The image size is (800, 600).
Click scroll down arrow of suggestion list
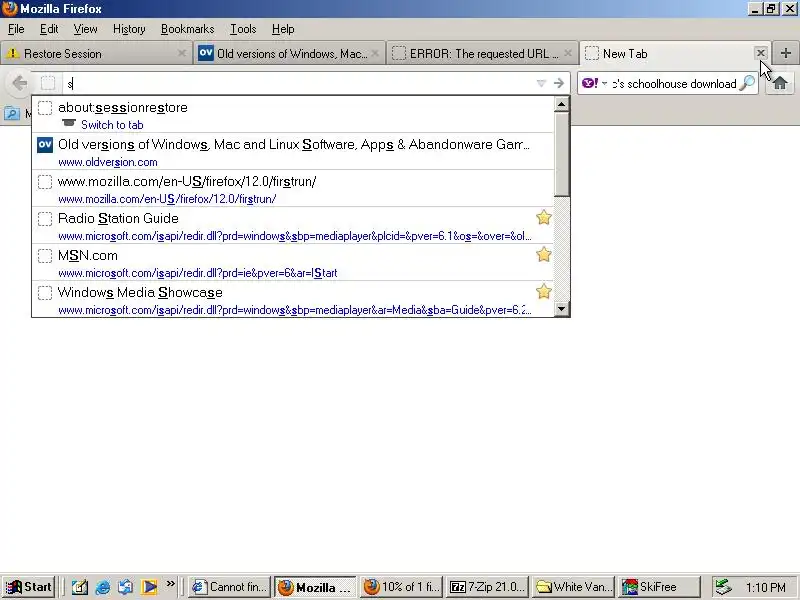[561, 308]
